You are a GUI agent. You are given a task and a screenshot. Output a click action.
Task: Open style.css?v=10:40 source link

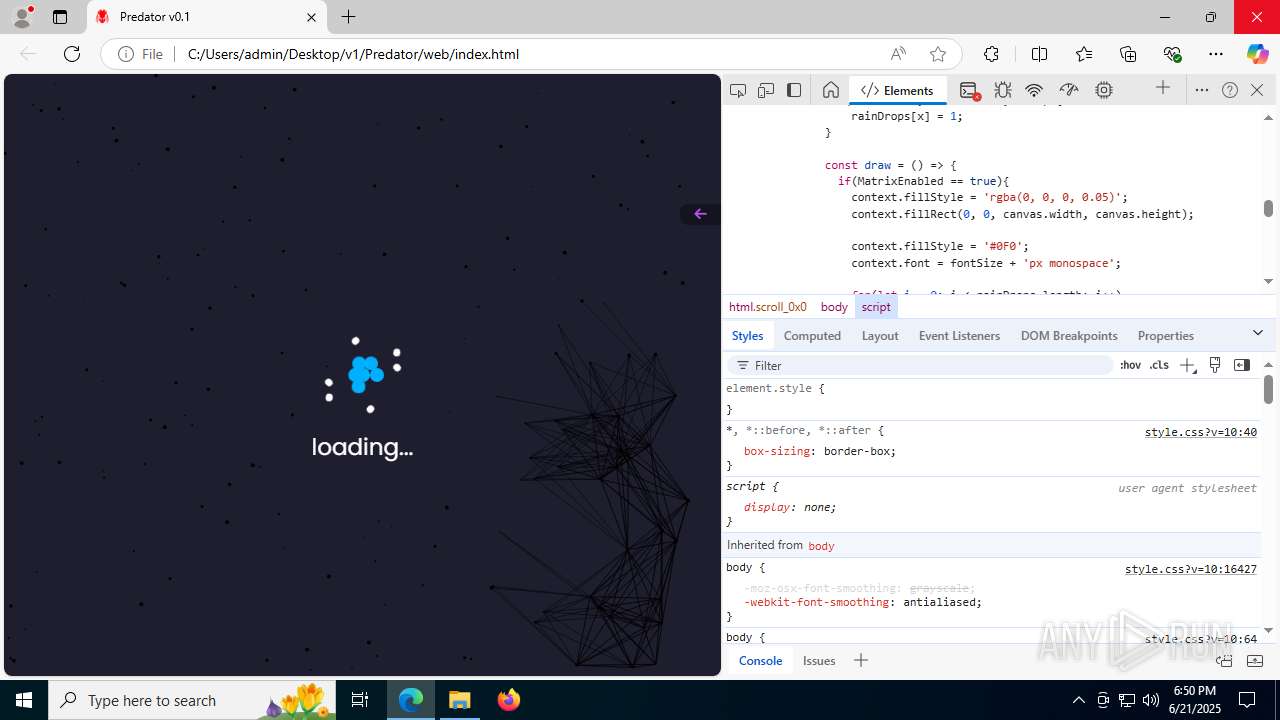click(1201, 432)
